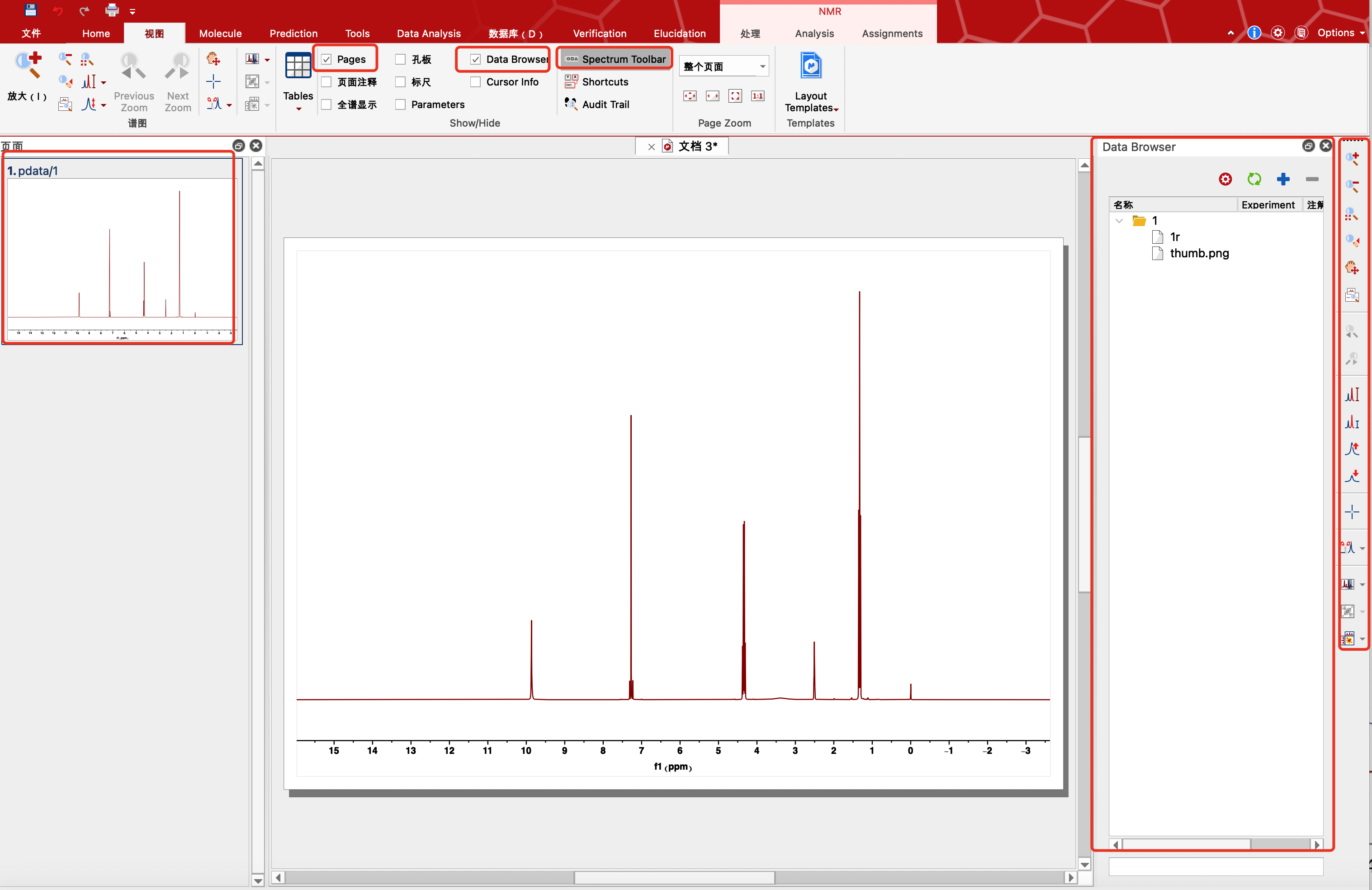Click Undo arrow in quick access bar
Viewport: 1372px width, 890px height.
[57, 11]
